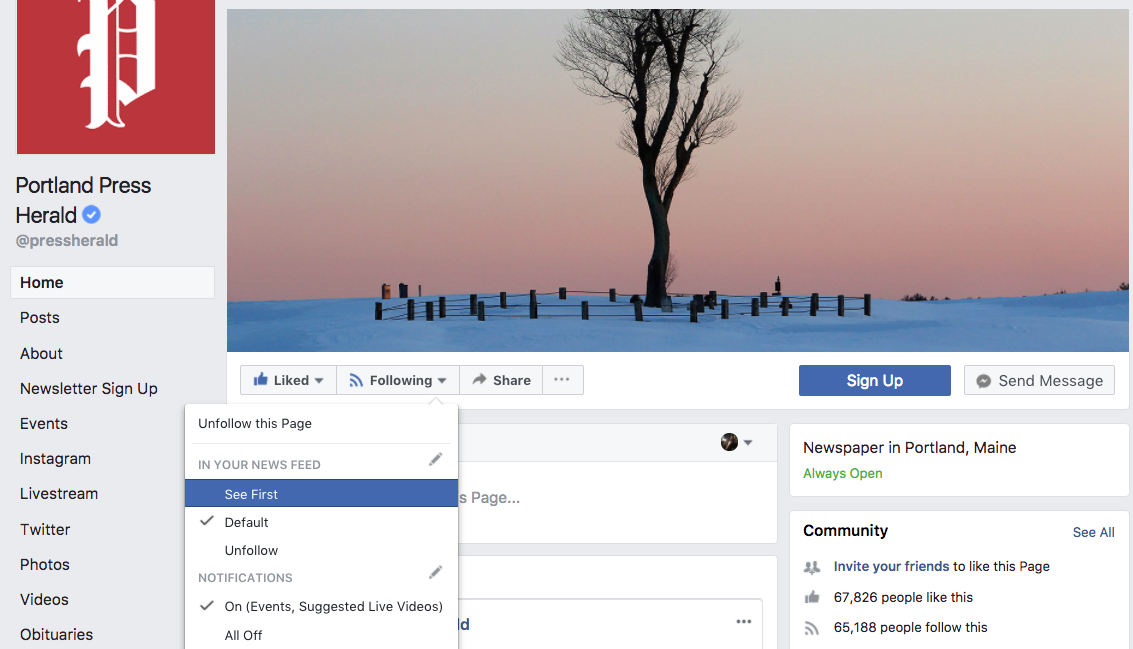Screen dimensions: 1133x649
Task: Select the Default news feed option
Action: point(247,522)
